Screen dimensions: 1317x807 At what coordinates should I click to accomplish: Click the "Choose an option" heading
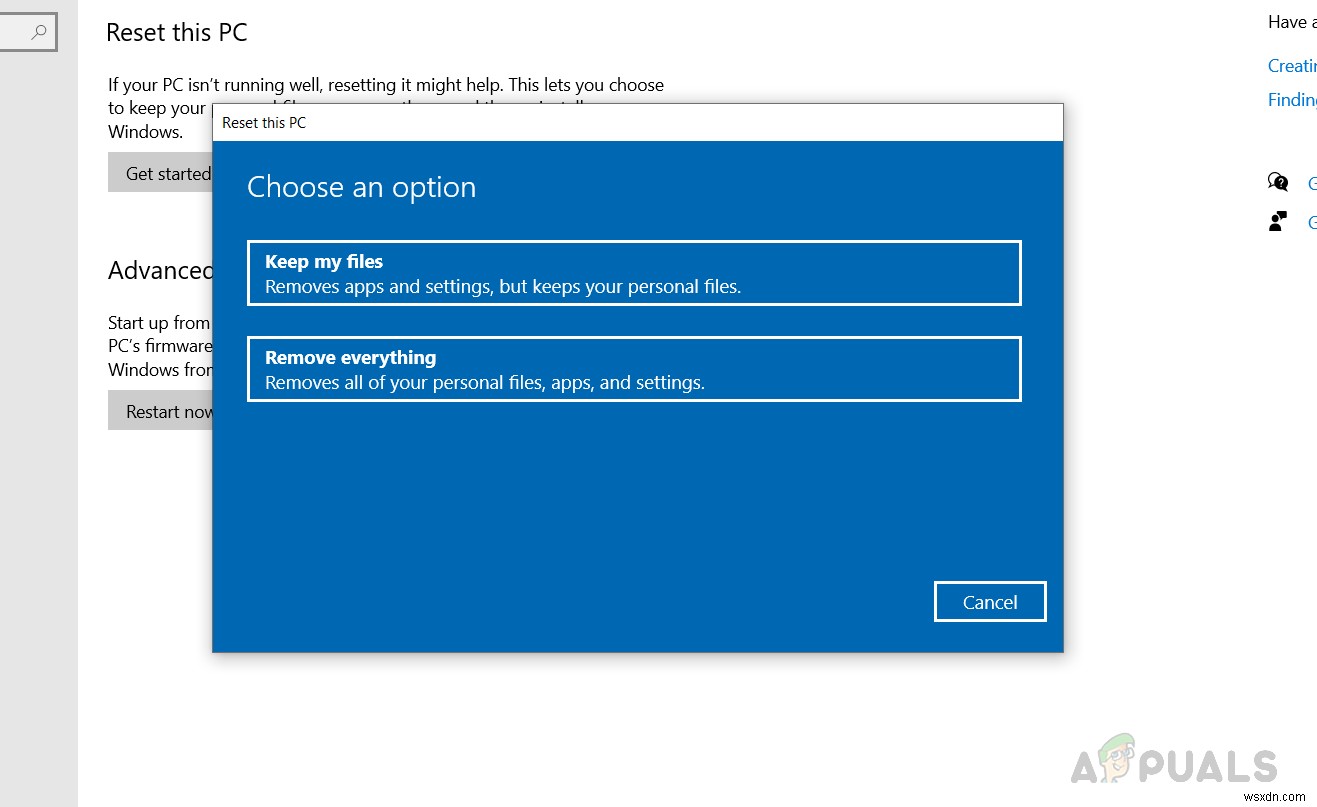point(361,187)
